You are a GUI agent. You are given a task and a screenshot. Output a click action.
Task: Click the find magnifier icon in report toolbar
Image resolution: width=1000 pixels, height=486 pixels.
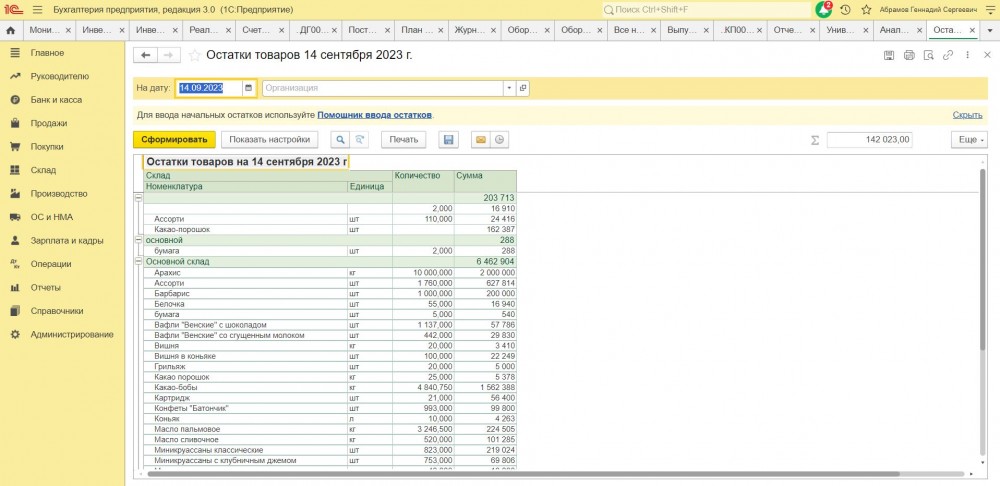click(x=341, y=140)
